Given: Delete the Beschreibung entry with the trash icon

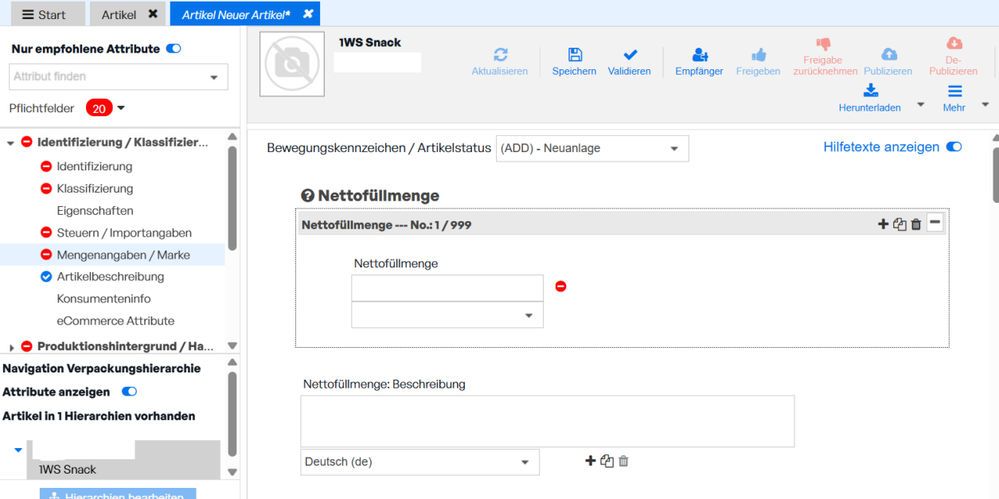Looking at the screenshot, I should pos(624,461).
